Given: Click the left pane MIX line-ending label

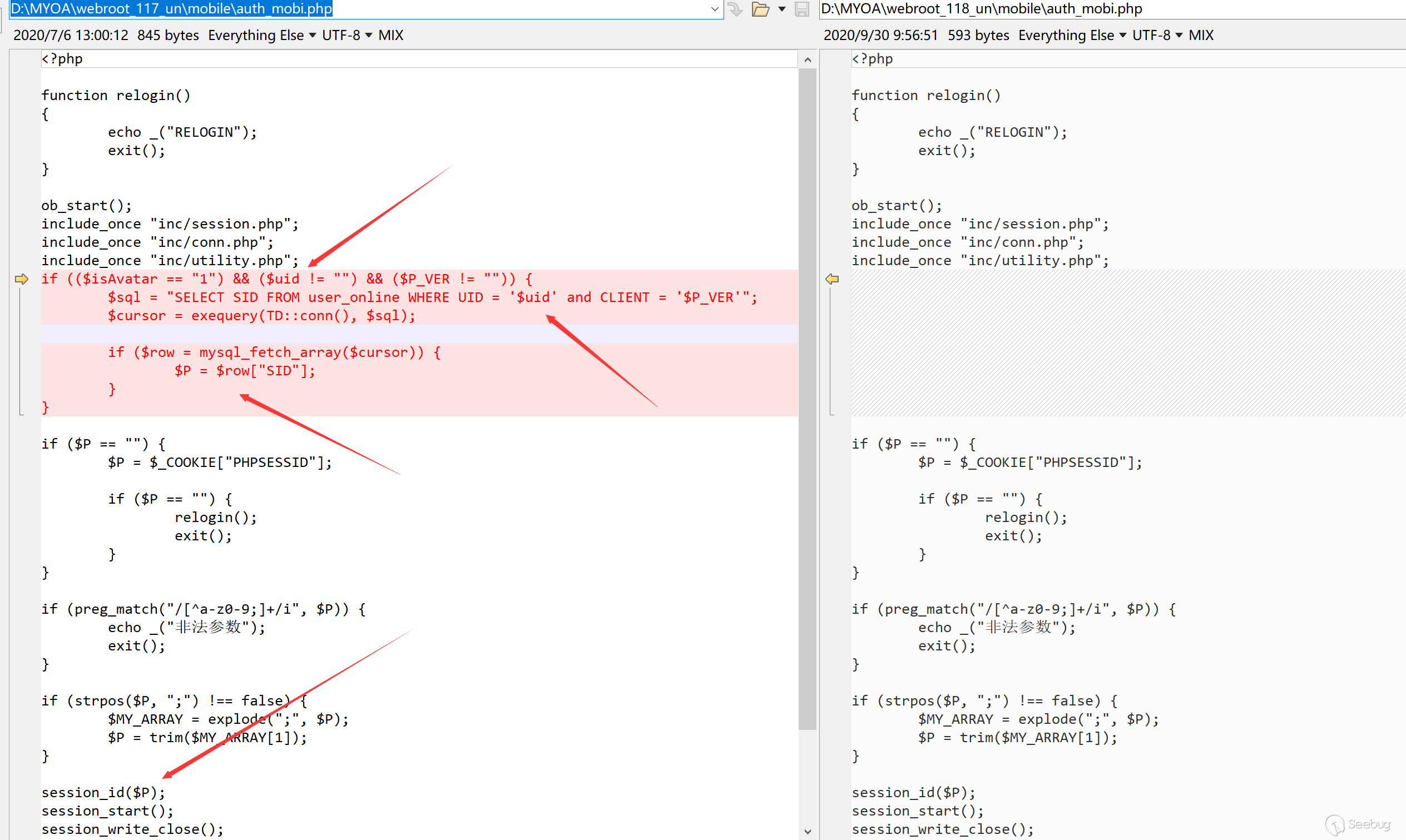Looking at the screenshot, I should coord(391,35).
